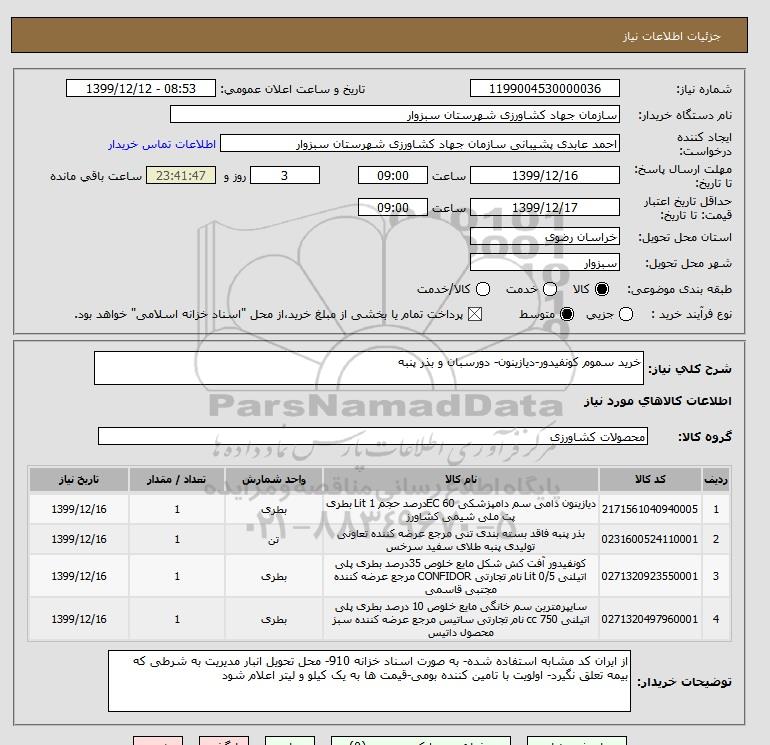The width and height of the screenshot is (770, 745).
Task: Click the response deadline date 1399/12/16 field
Action: point(545,175)
